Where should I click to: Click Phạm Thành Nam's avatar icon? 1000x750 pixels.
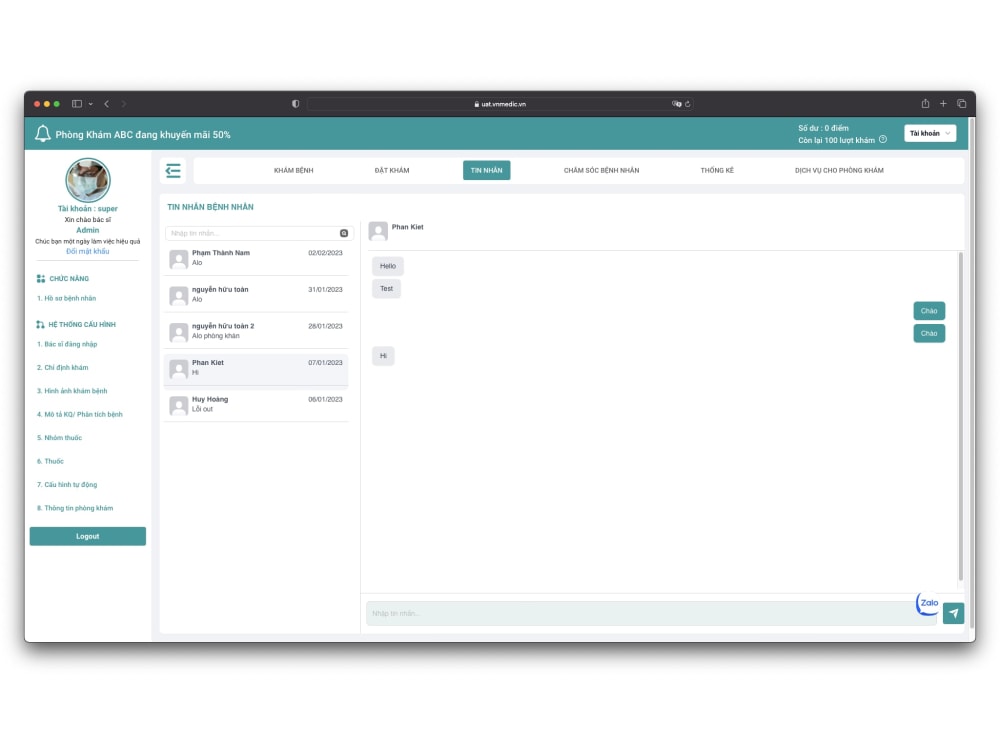tap(179, 258)
